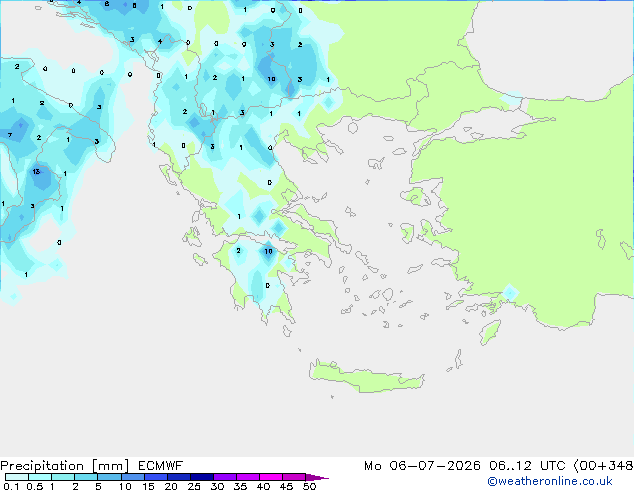This screenshot has width=634, height=490.
Task: Click the 35–40 mm legend swatch
Action: coord(248,477)
